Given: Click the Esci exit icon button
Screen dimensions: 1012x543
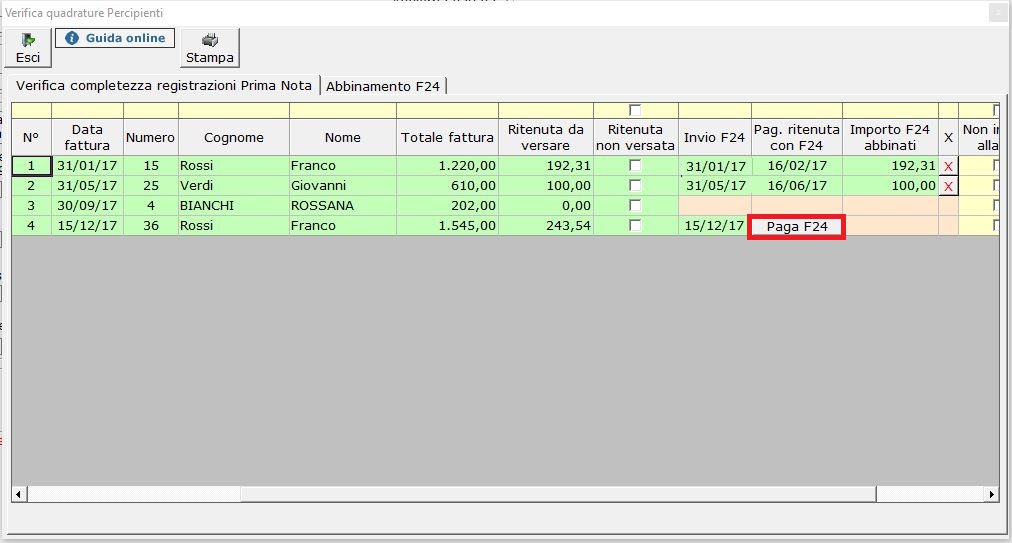Looking at the screenshot, I should pos(28,47).
